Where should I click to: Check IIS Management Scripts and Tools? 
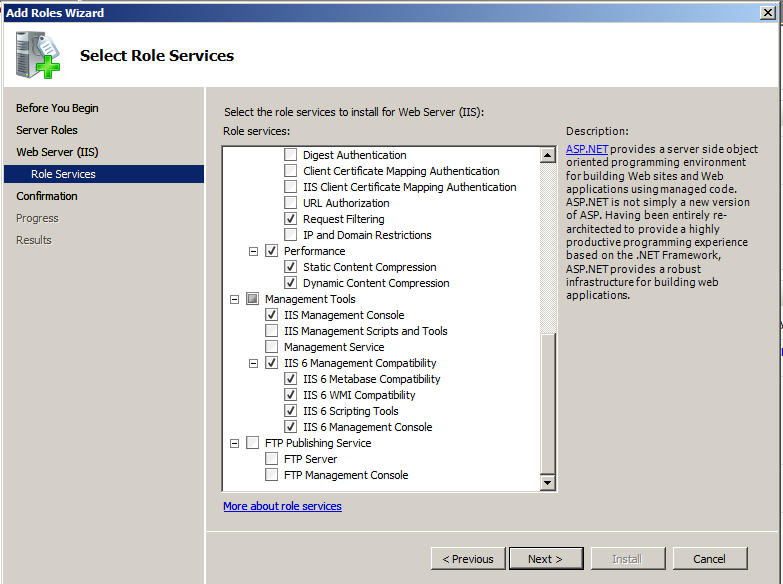[x=271, y=331]
